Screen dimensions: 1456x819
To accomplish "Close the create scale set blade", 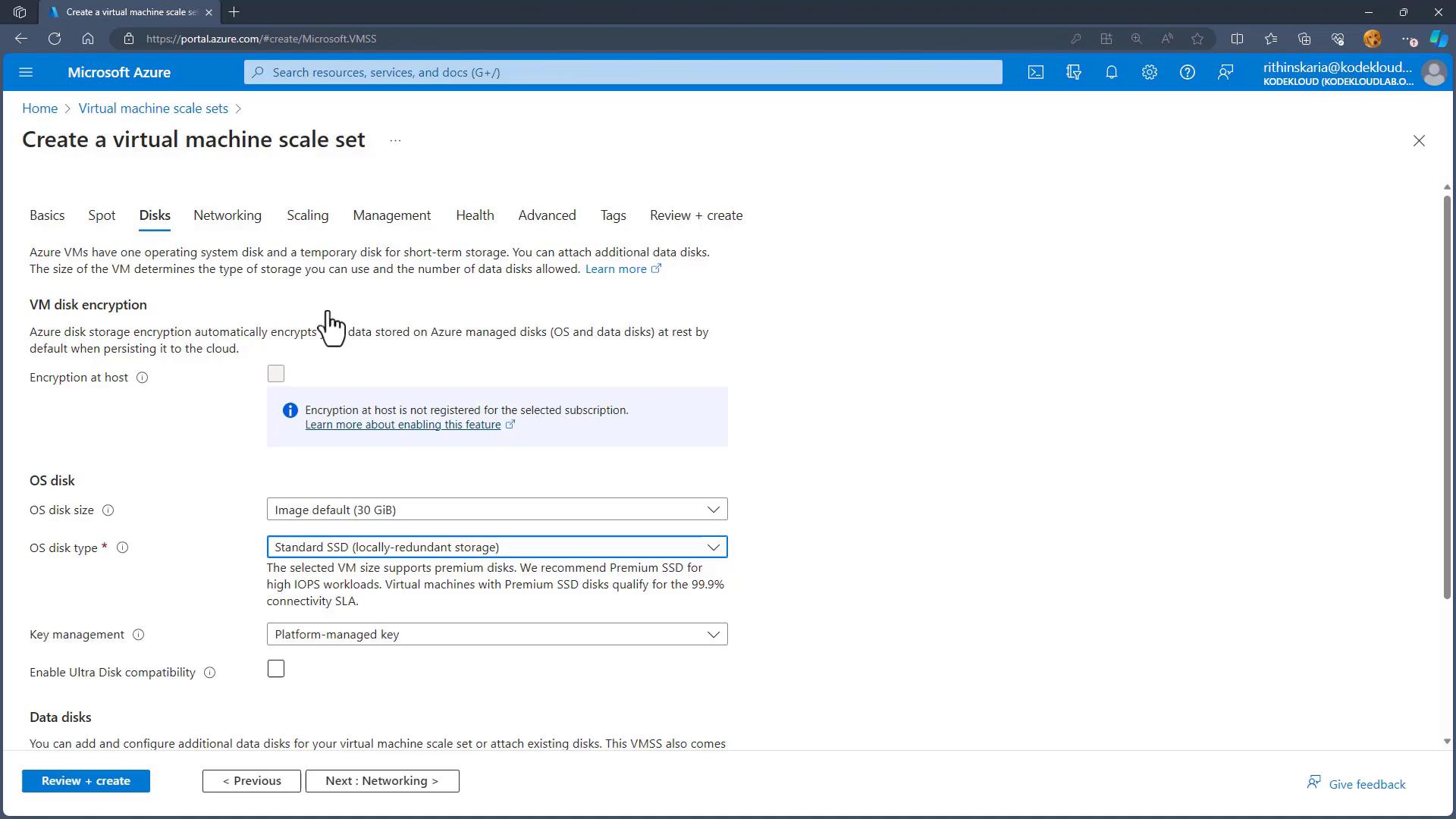I will [1419, 141].
